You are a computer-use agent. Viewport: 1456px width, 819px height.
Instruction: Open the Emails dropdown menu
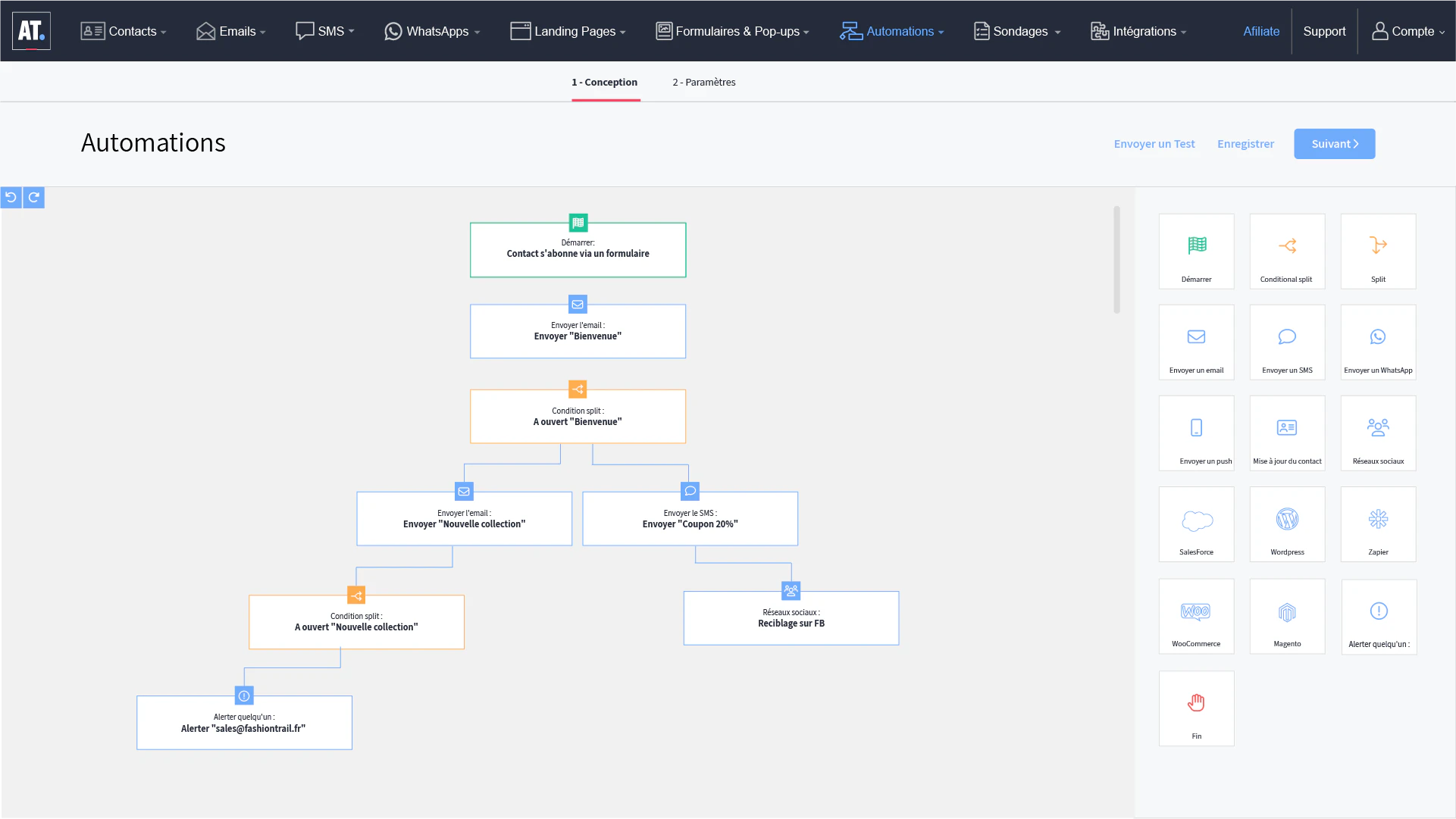coord(231,31)
